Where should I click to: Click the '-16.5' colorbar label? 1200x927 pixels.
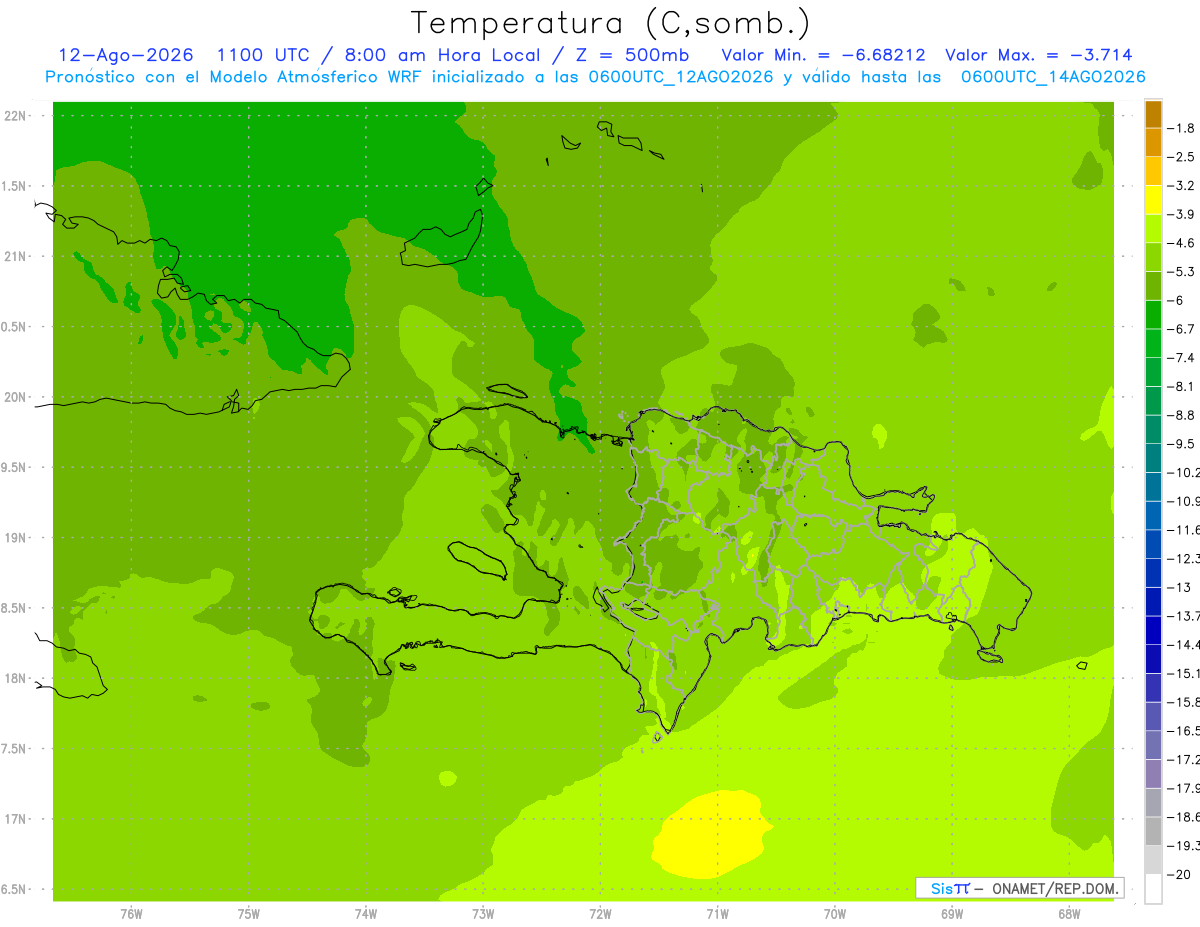1183,731
